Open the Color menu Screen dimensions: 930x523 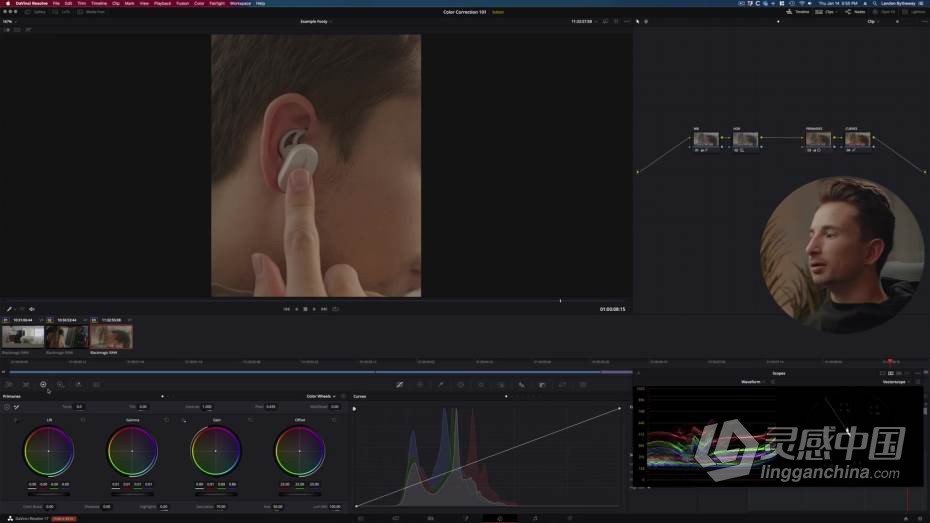tap(199, 4)
